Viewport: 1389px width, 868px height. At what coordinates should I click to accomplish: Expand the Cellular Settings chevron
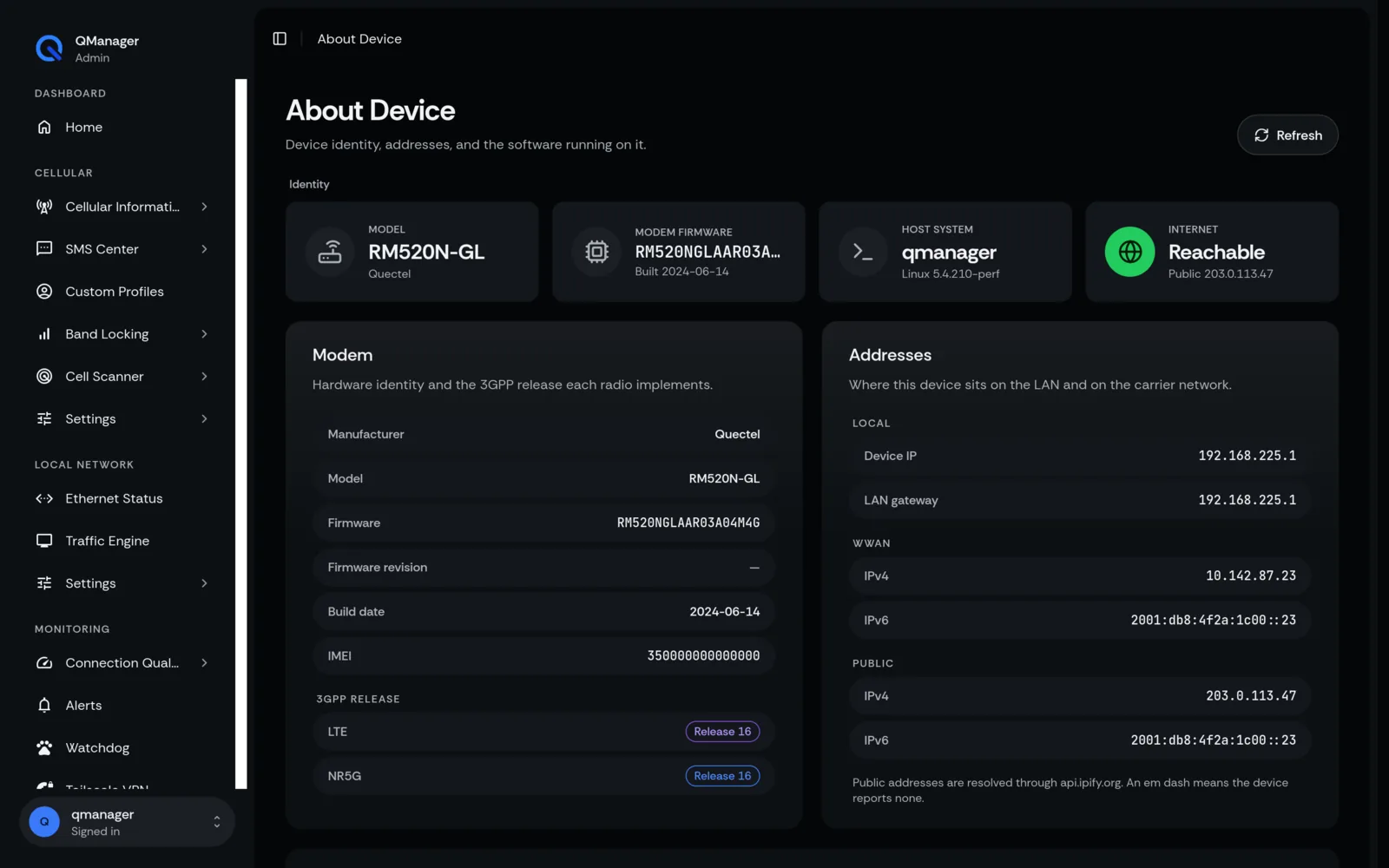click(x=205, y=419)
